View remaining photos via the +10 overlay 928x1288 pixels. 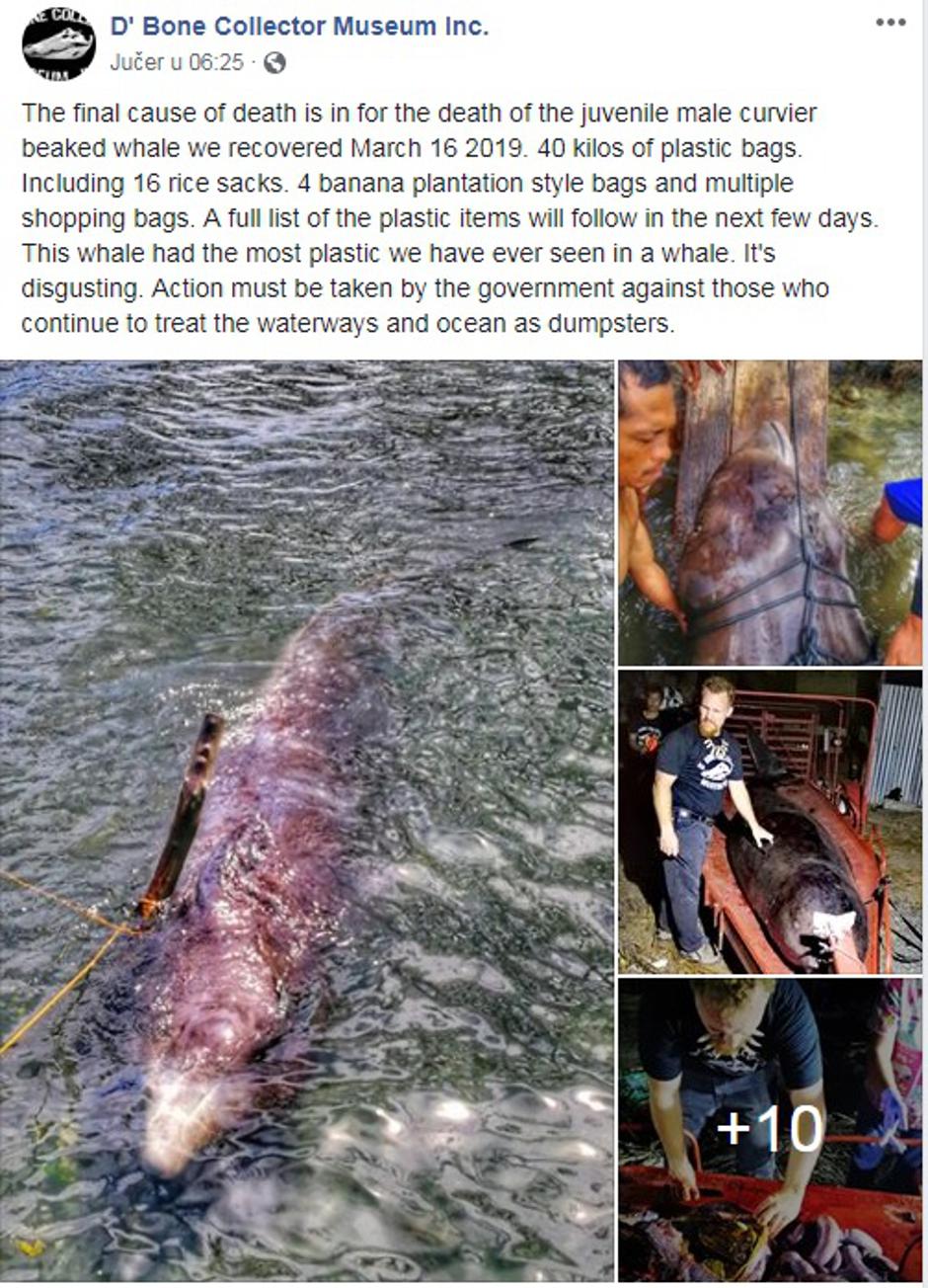(x=770, y=1130)
